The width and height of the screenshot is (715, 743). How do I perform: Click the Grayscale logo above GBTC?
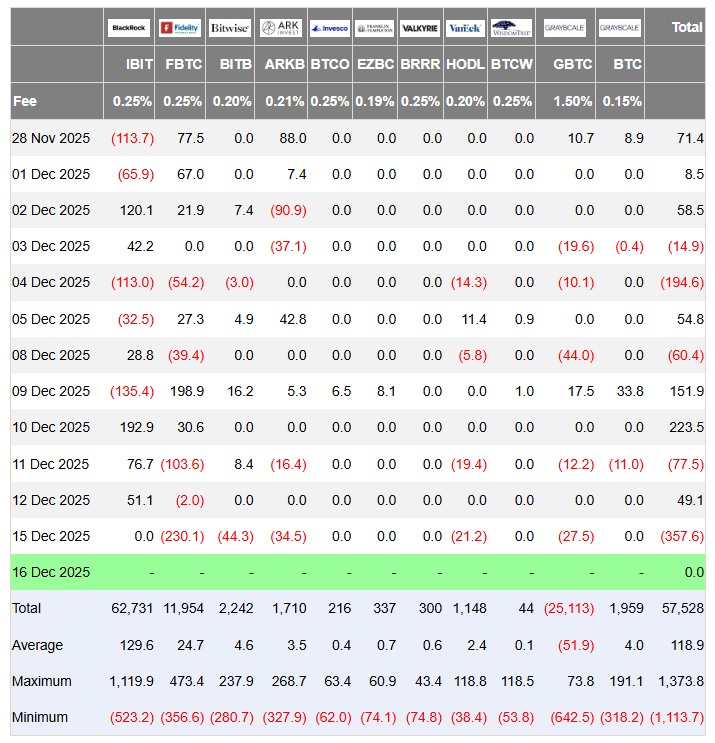pos(565,28)
